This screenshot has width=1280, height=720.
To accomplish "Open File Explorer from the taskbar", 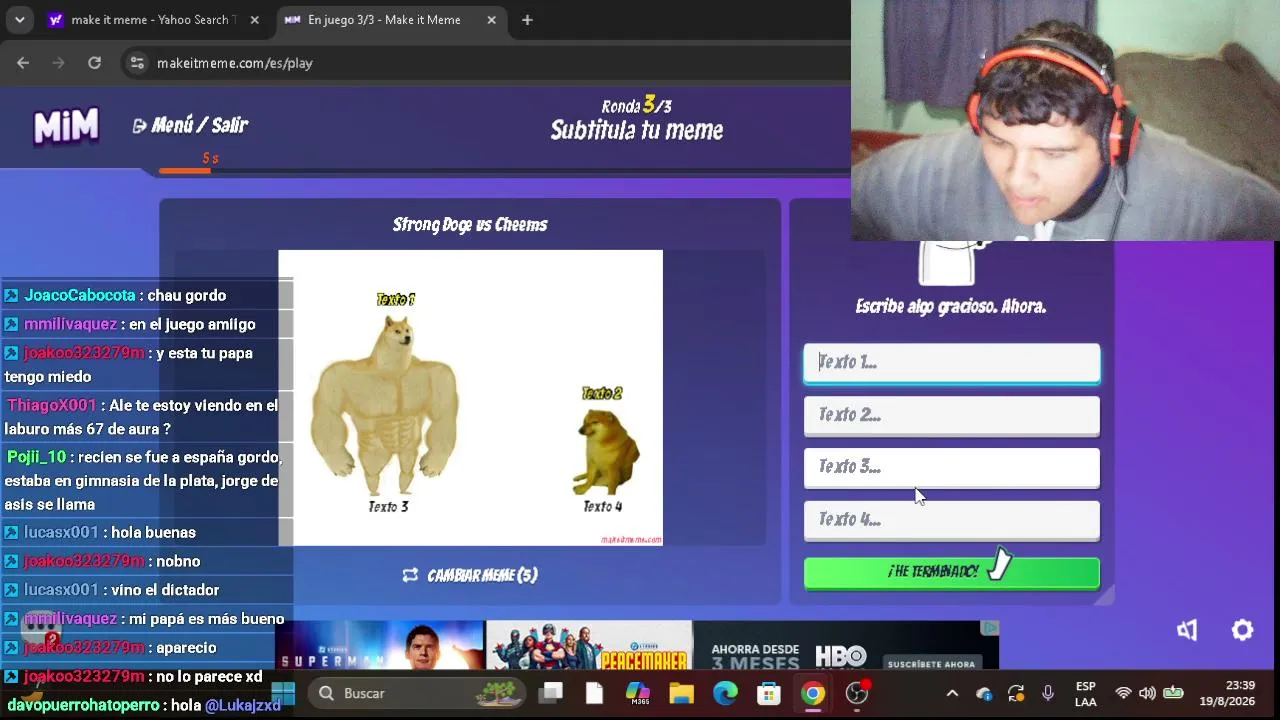I will (x=682, y=693).
